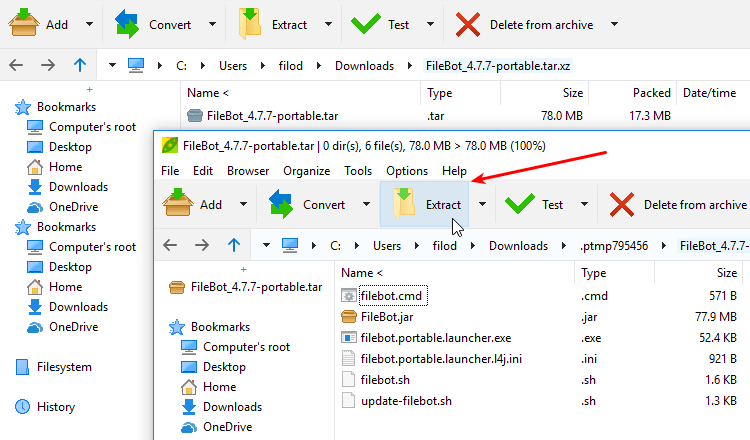Click the green Test checkmark in back window
This screenshot has height=440, width=750.
tap(365, 24)
